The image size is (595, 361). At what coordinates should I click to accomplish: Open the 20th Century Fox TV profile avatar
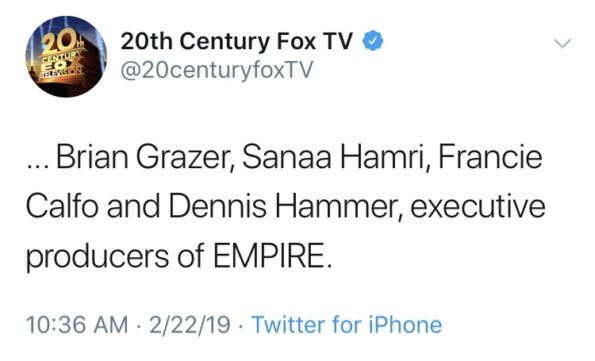(x=66, y=56)
